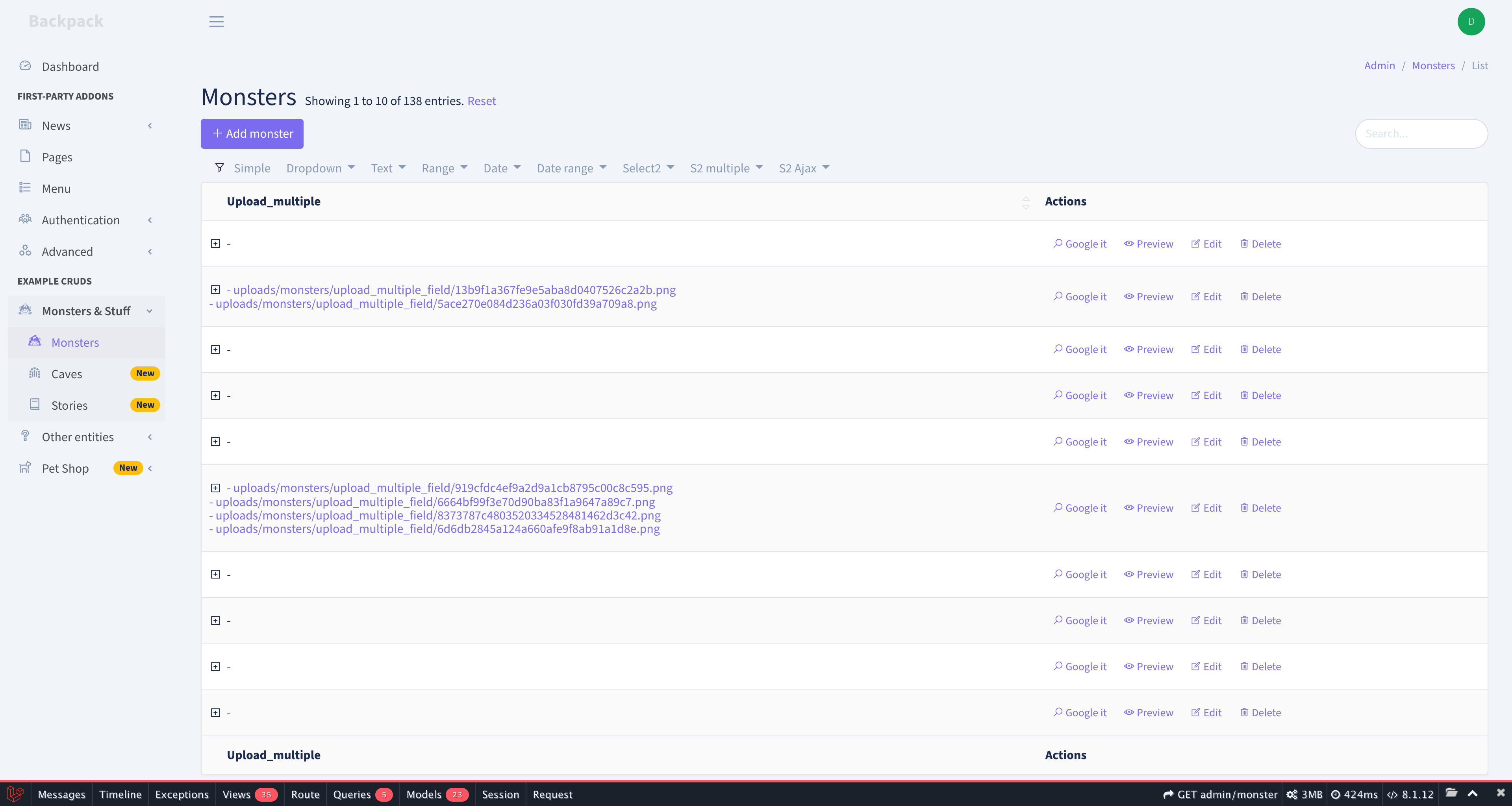
Task: Click the Reset link near entries count
Action: [x=481, y=101]
